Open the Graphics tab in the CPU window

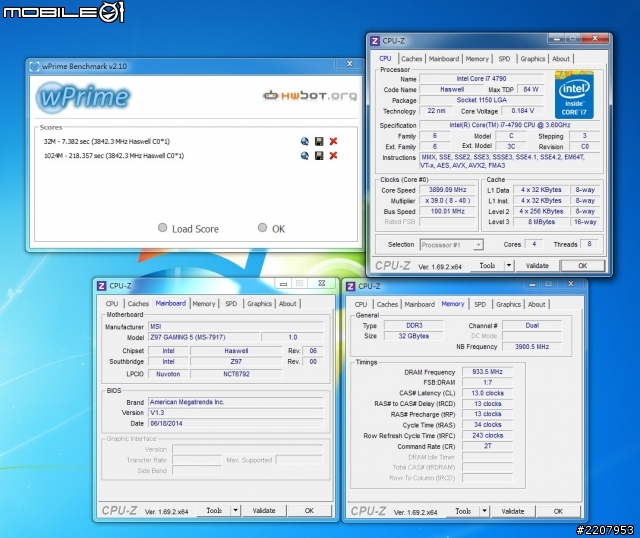tap(533, 59)
